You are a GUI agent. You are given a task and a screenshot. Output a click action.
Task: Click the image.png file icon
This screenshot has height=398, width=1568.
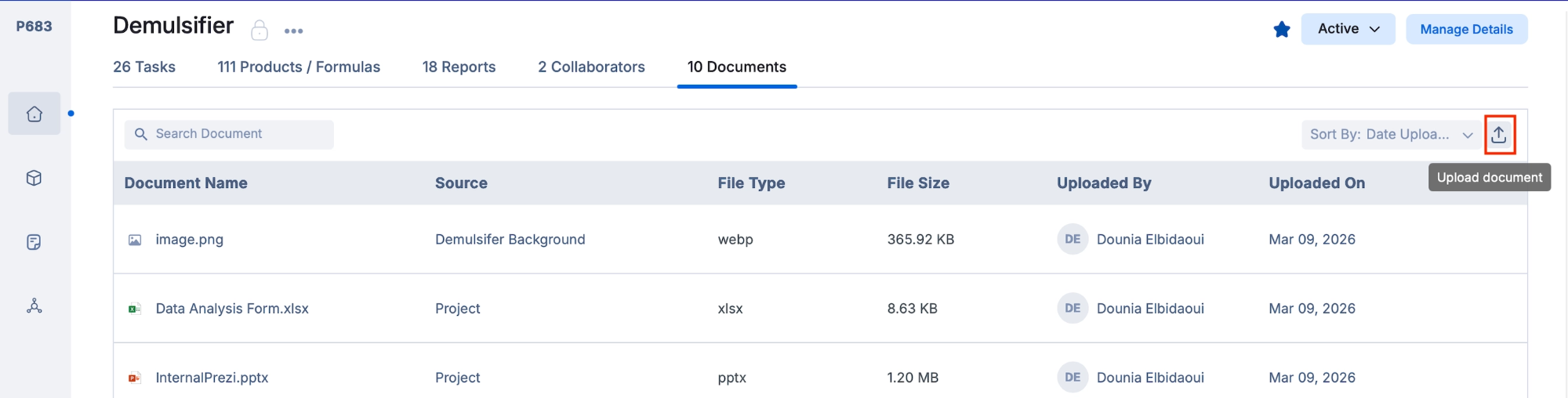coord(135,240)
